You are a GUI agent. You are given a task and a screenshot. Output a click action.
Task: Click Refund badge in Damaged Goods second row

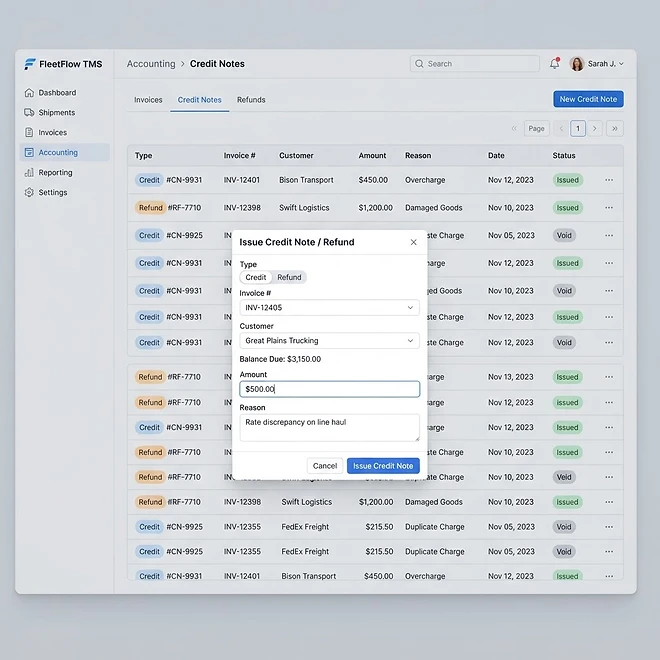click(150, 208)
